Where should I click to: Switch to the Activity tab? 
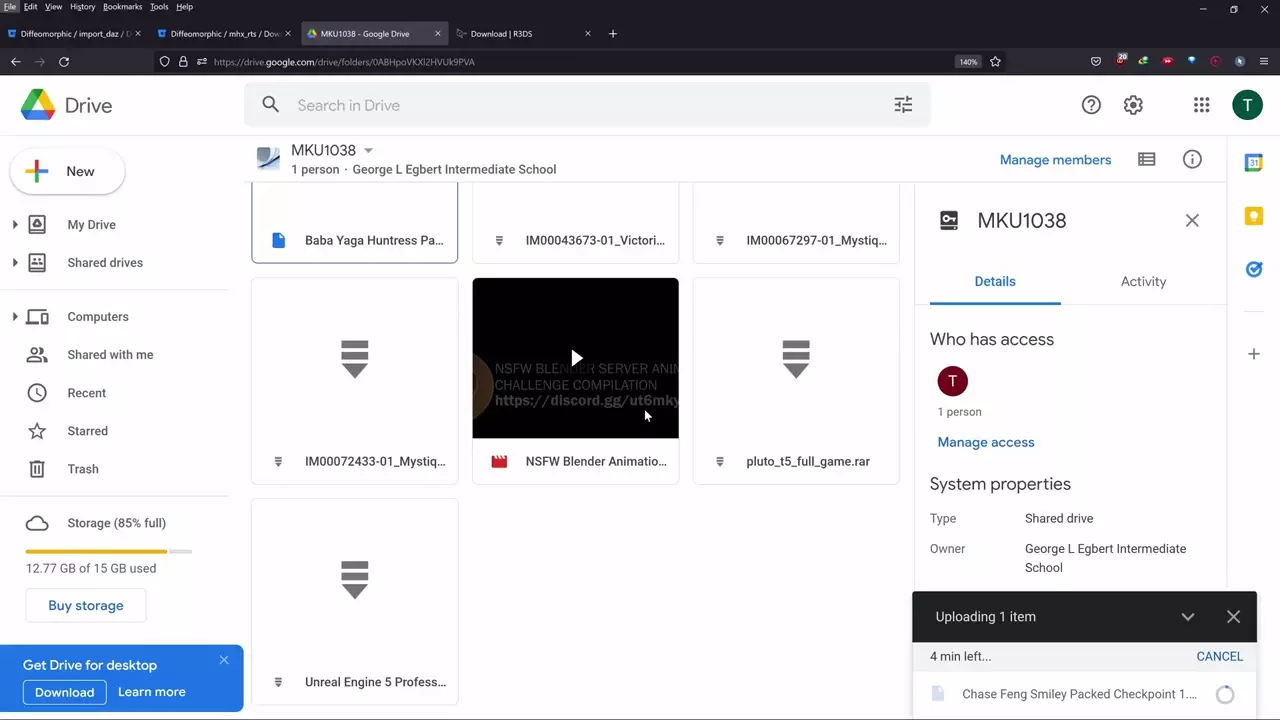[x=1143, y=282]
